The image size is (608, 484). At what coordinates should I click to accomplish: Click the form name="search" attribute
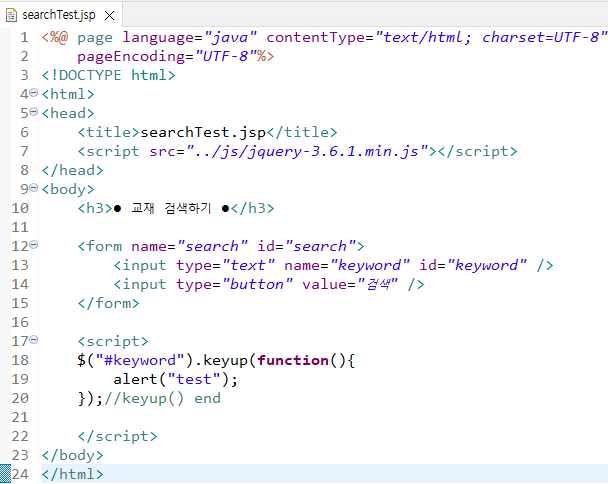[x=189, y=246]
